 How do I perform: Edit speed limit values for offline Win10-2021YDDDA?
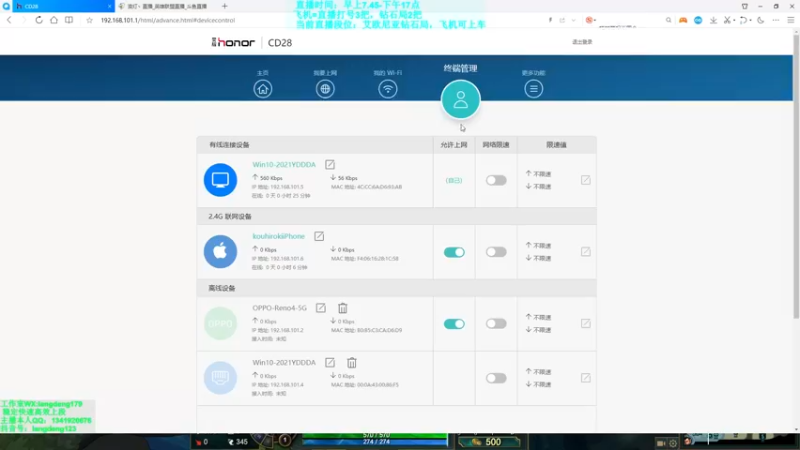tap(586, 378)
